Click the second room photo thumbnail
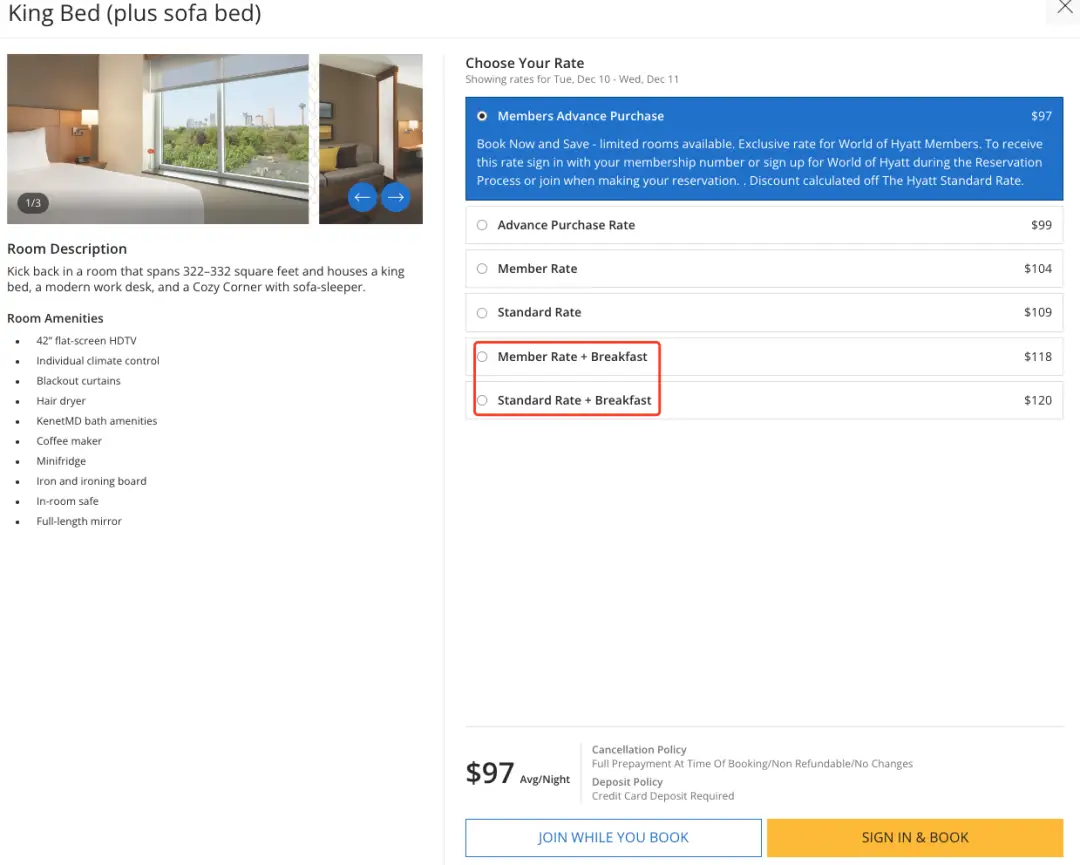Image resolution: width=1080 pixels, height=865 pixels. pyautogui.click(x=370, y=120)
